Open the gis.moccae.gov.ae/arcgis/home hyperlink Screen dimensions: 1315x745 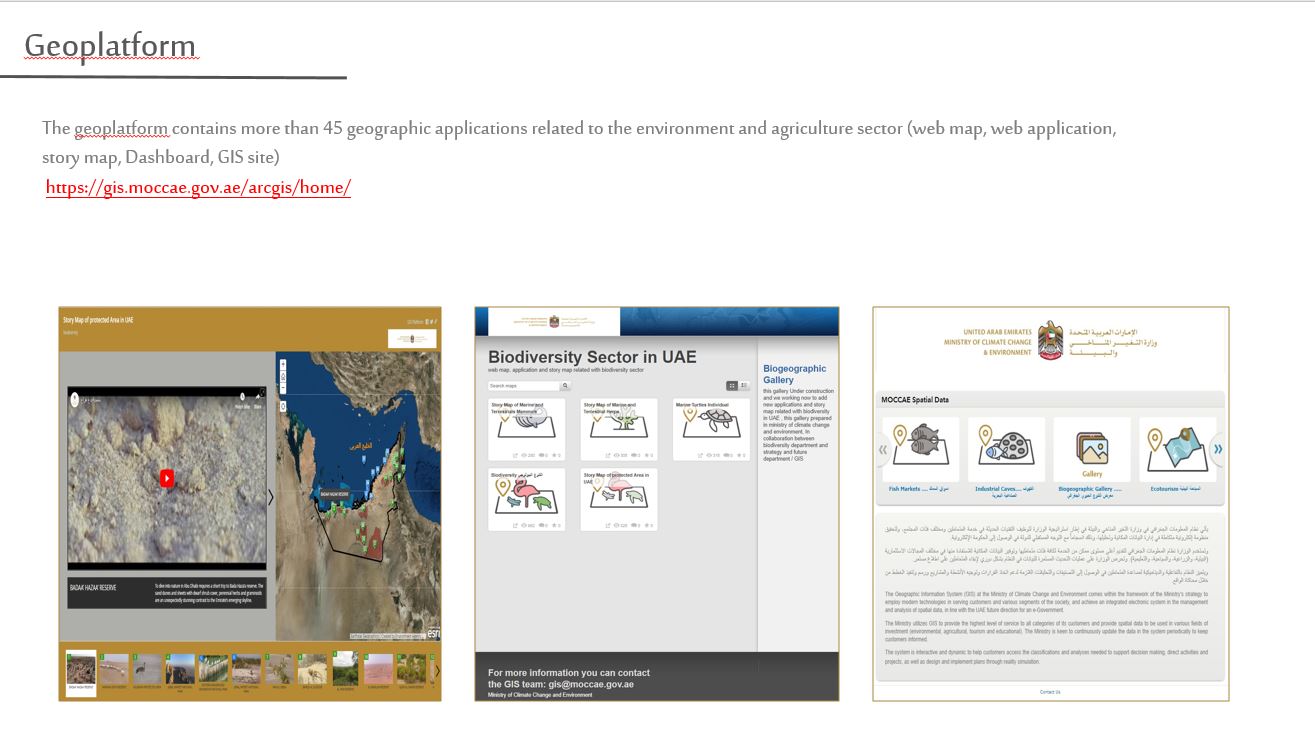(x=198, y=187)
